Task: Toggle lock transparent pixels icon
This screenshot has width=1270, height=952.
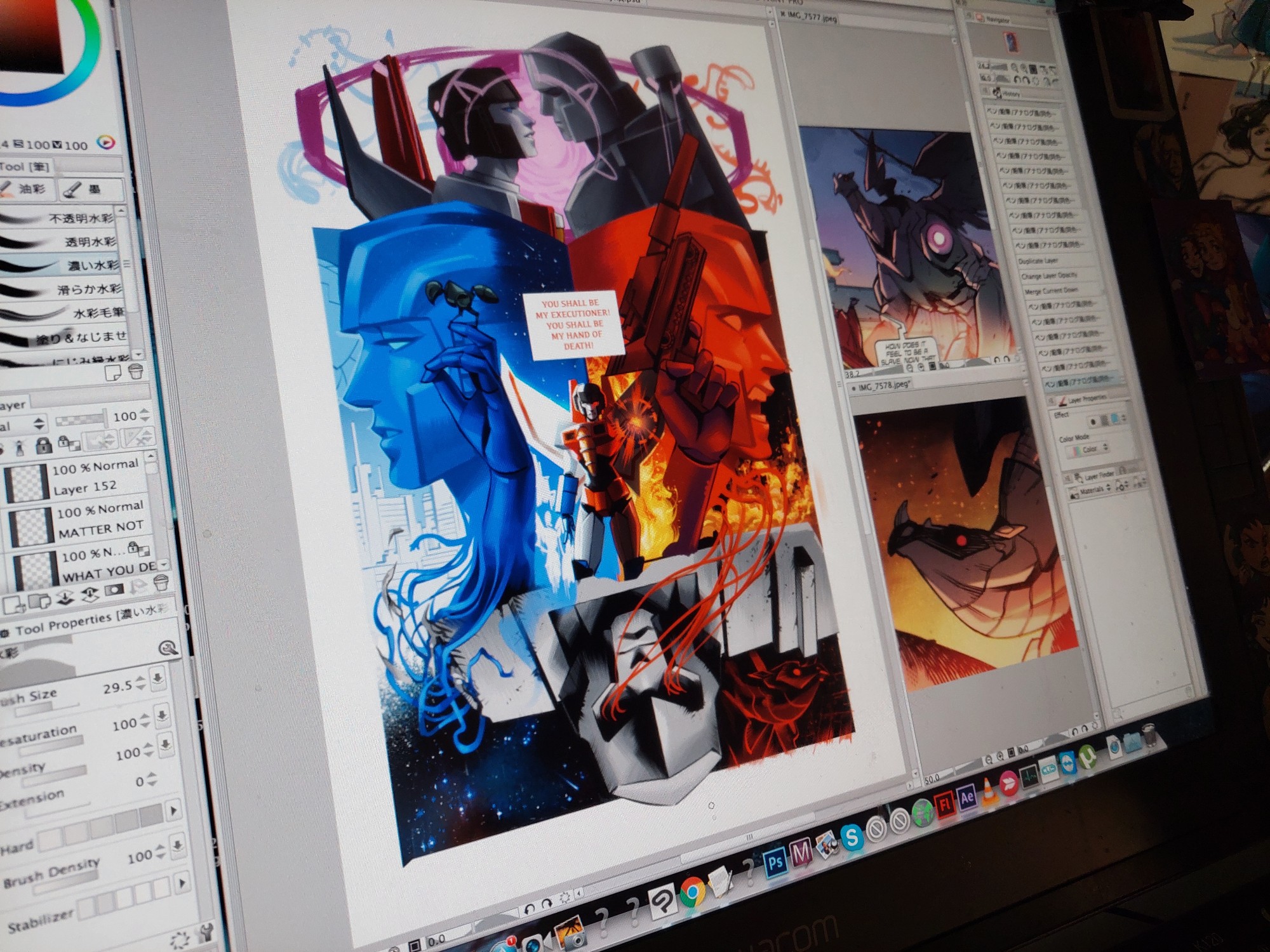Action: tap(67, 442)
